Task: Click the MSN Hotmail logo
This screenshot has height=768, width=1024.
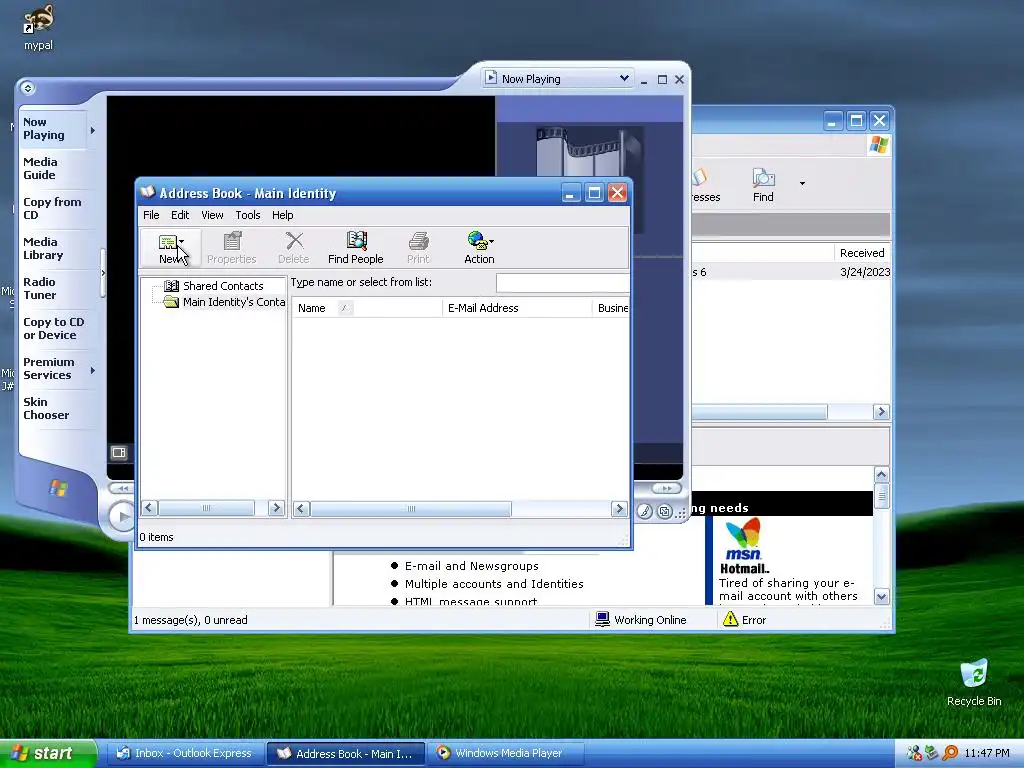Action: (x=744, y=545)
